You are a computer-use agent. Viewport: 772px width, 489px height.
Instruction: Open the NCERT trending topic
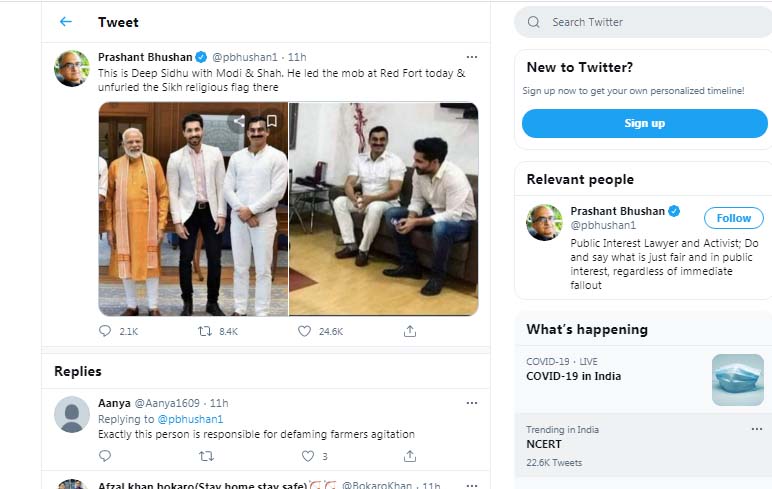click(545, 444)
